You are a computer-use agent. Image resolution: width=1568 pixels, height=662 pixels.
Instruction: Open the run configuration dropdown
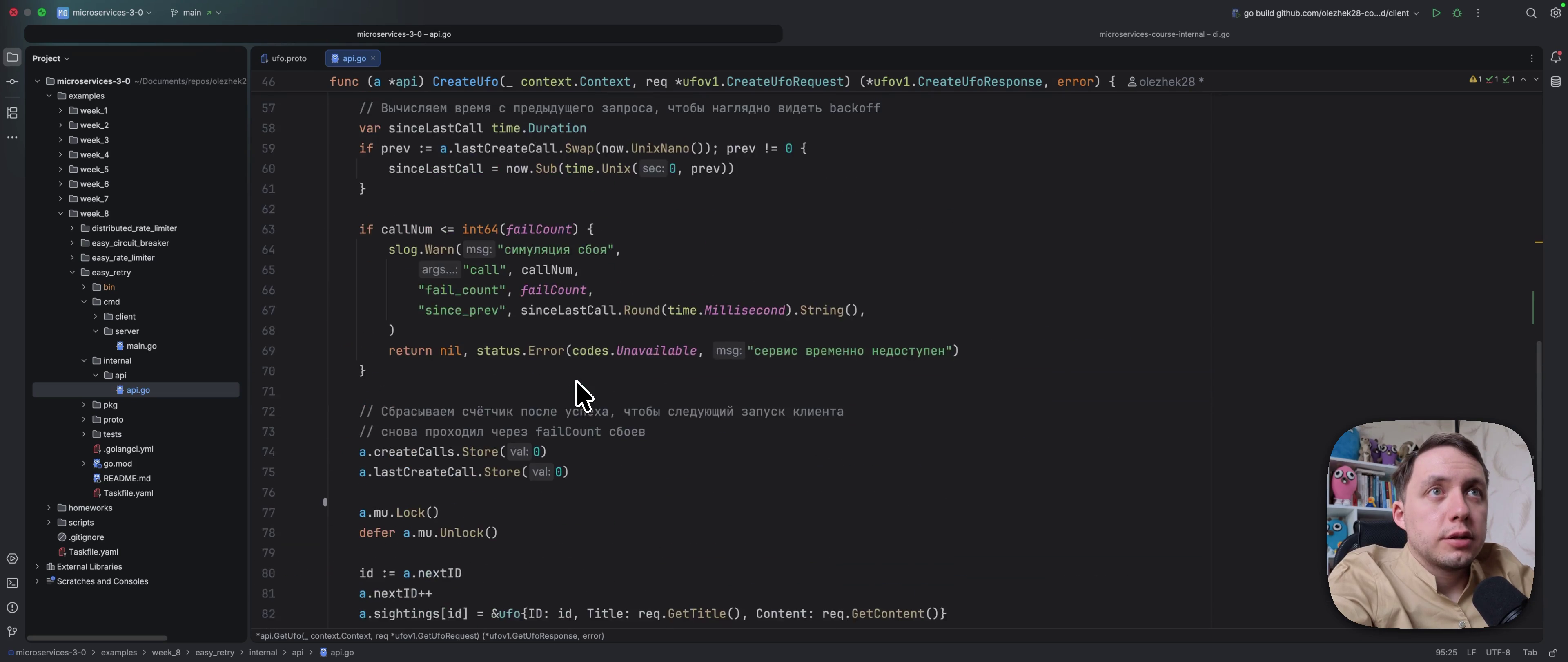click(1325, 13)
